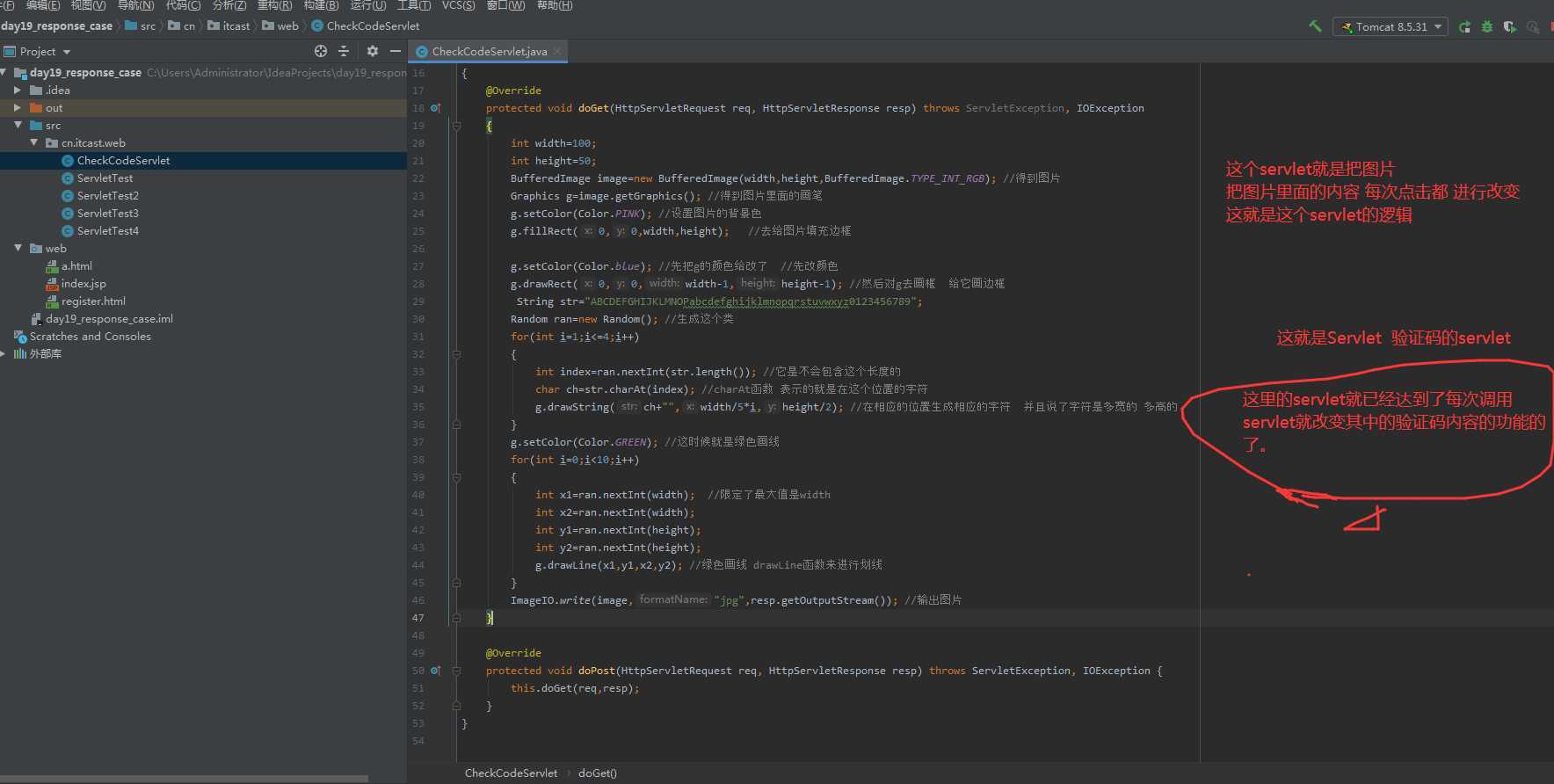Click the override gutter icon on line 50
The width and height of the screenshot is (1554, 784).
(436, 671)
